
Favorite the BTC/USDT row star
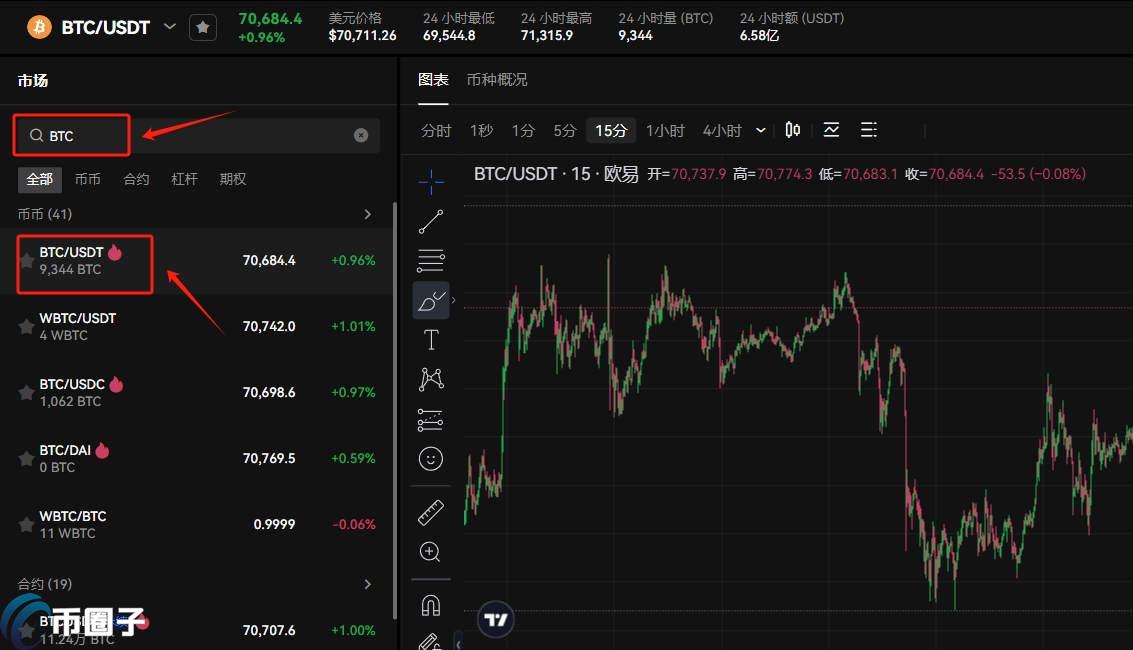tap(27, 261)
